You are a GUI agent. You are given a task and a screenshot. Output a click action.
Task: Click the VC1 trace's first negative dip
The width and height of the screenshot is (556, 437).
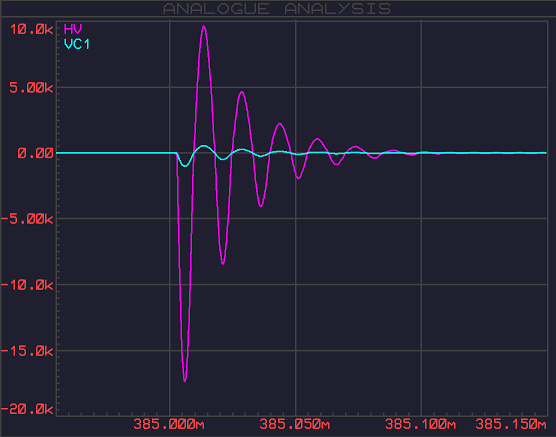click(x=184, y=166)
